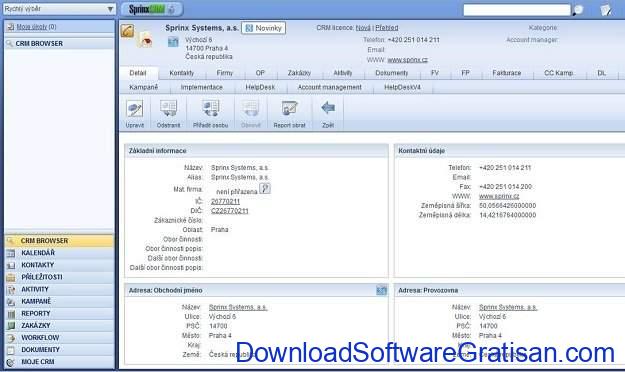Viewport: 625px width, 372px height.
Task: Open AKTIVITY module
Action: 59,289
